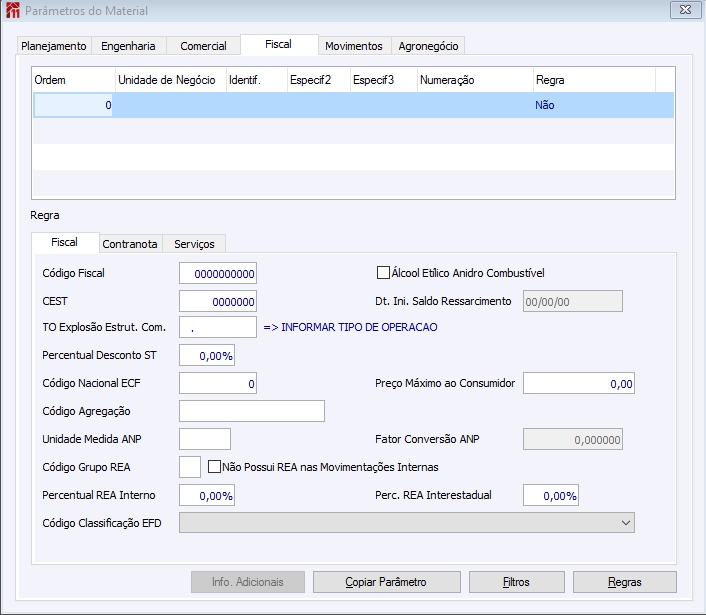The height and width of the screenshot is (615, 706).
Task: Enable Álcool Etílico Anidro Combustível checkbox
Action: pyautogui.click(x=383, y=273)
